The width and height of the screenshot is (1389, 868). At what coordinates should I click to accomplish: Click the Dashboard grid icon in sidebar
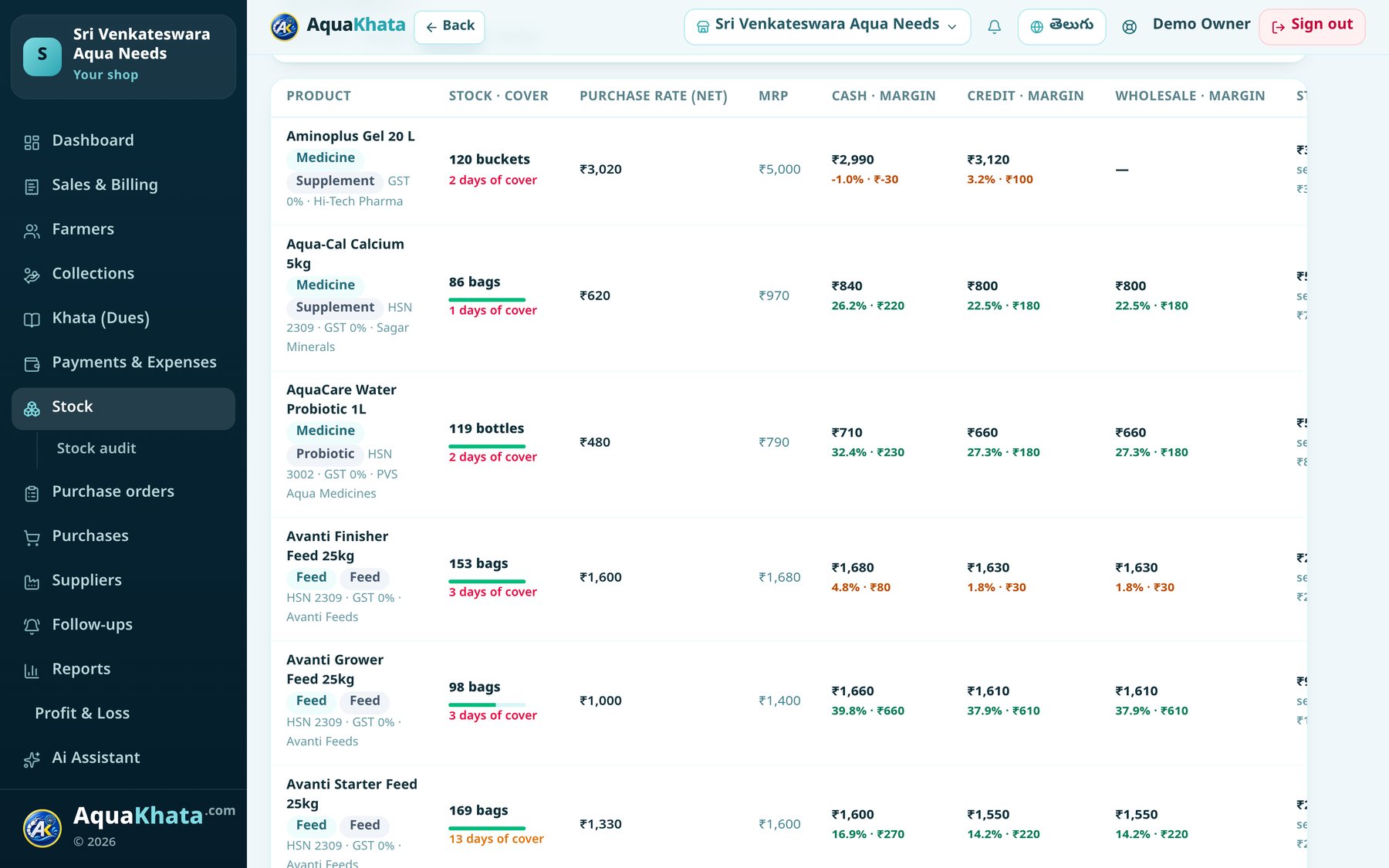[x=32, y=142]
